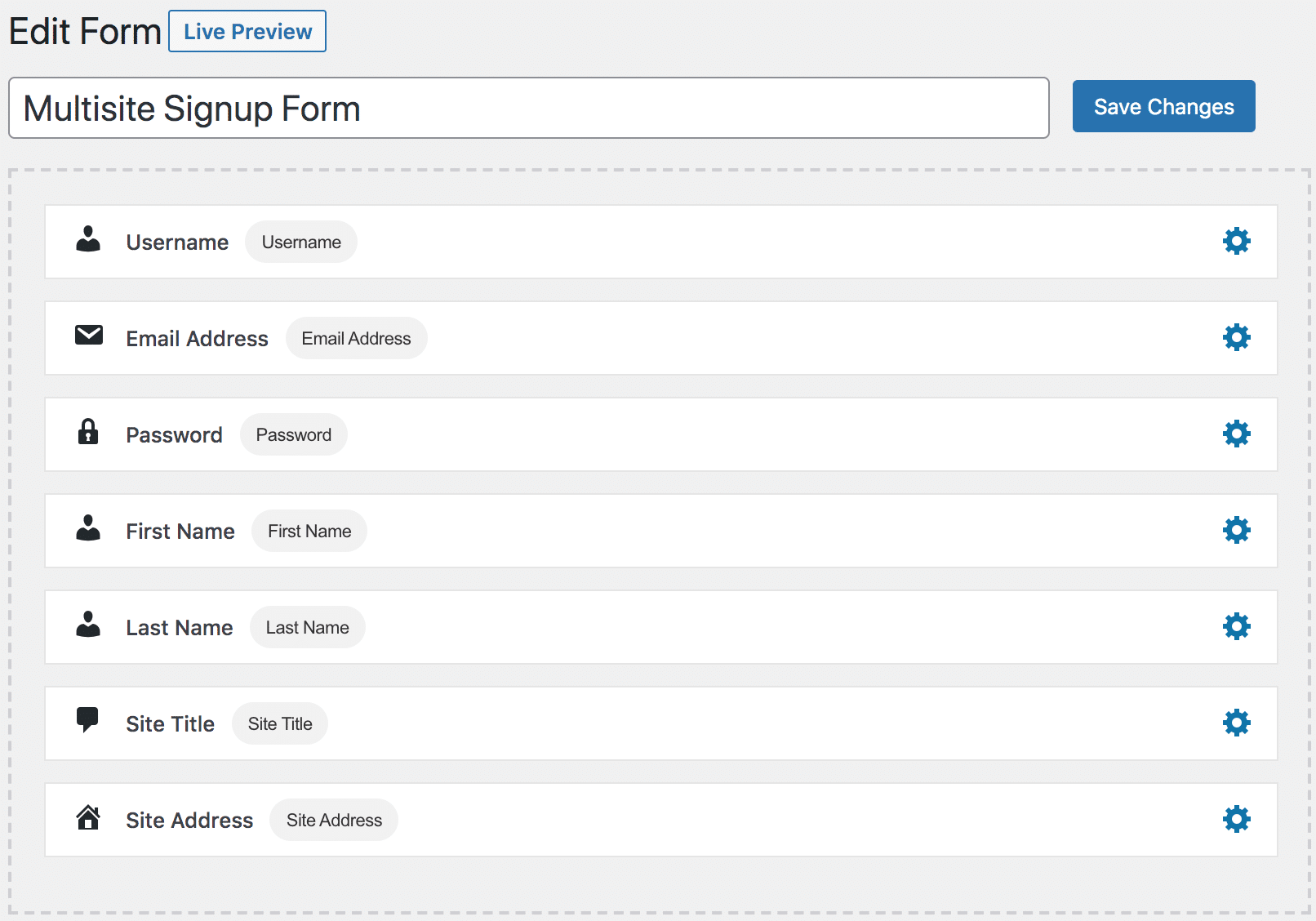
Task: Click the envelope icon beside Email Address
Action: pyautogui.click(x=89, y=336)
